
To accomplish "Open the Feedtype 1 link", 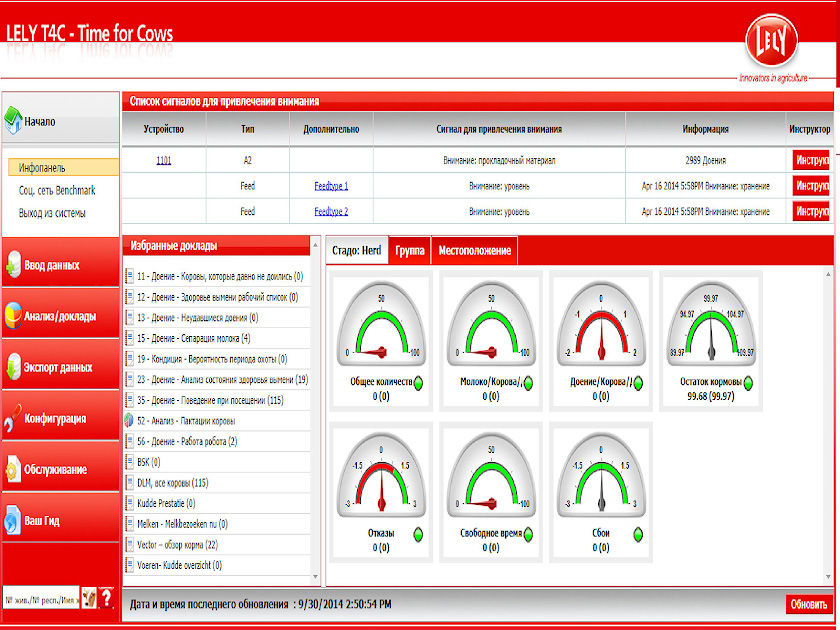I will 331,186.
